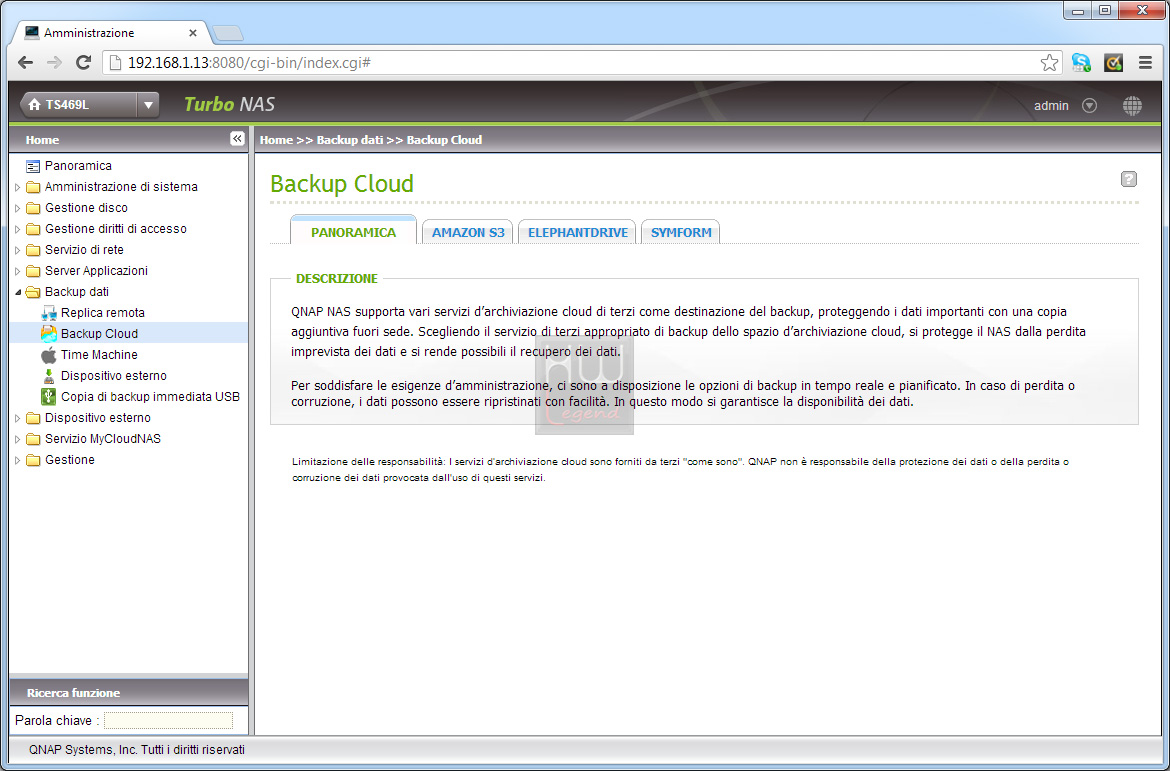The width and height of the screenshot is (1170, 771).
Task: Click the USB immediate backup copy icon
Action: (x=49, y=396)
